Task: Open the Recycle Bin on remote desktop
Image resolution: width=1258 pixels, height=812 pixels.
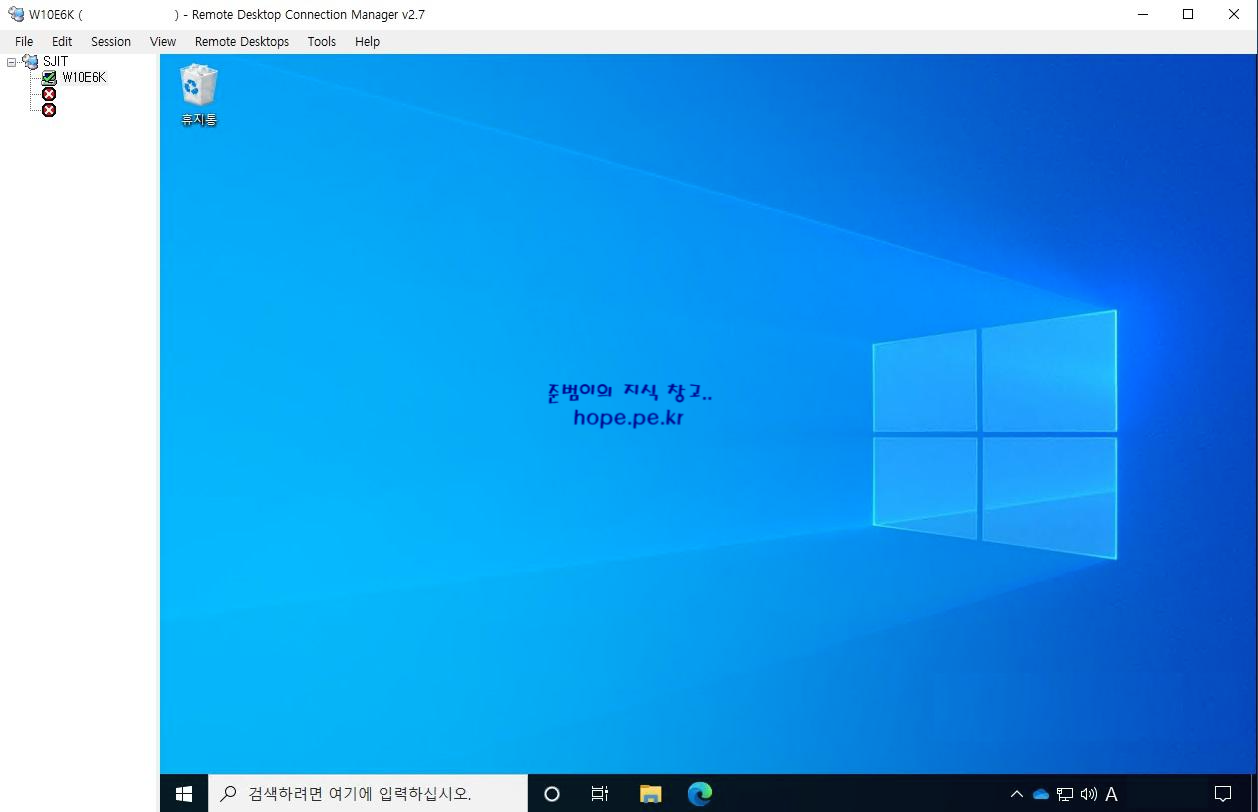Action: pos(198,95)
